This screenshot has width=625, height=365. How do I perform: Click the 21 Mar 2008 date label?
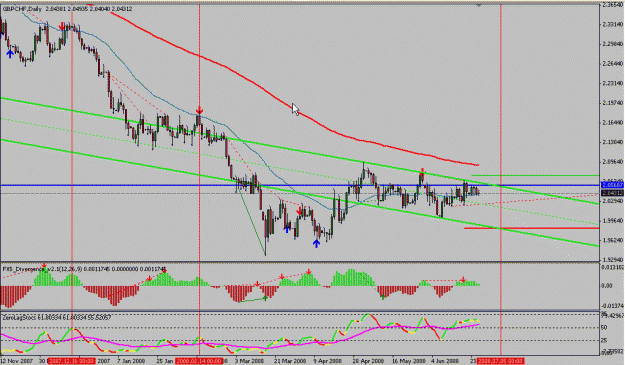289,361
